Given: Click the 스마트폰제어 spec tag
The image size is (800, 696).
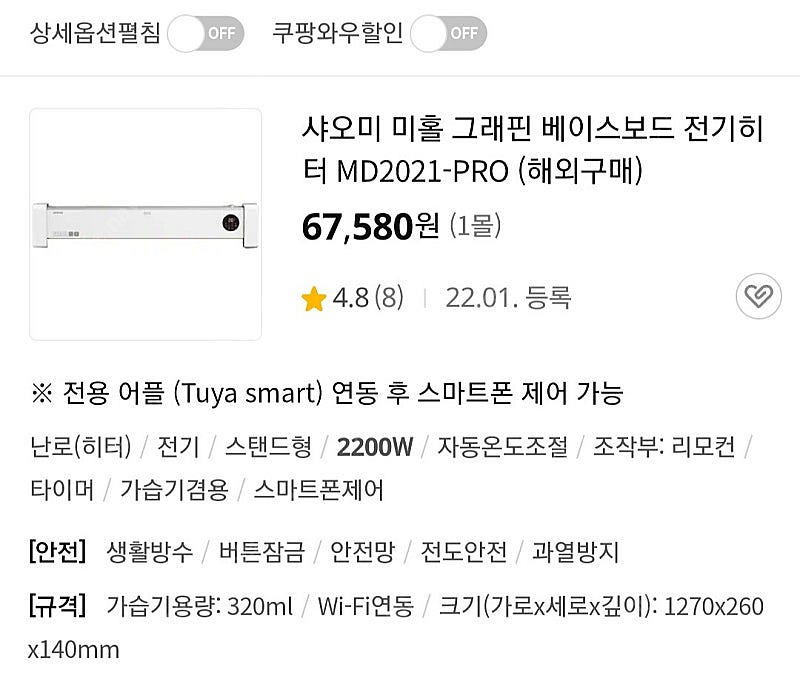Looking at the screenshot, I should (318, 490).
